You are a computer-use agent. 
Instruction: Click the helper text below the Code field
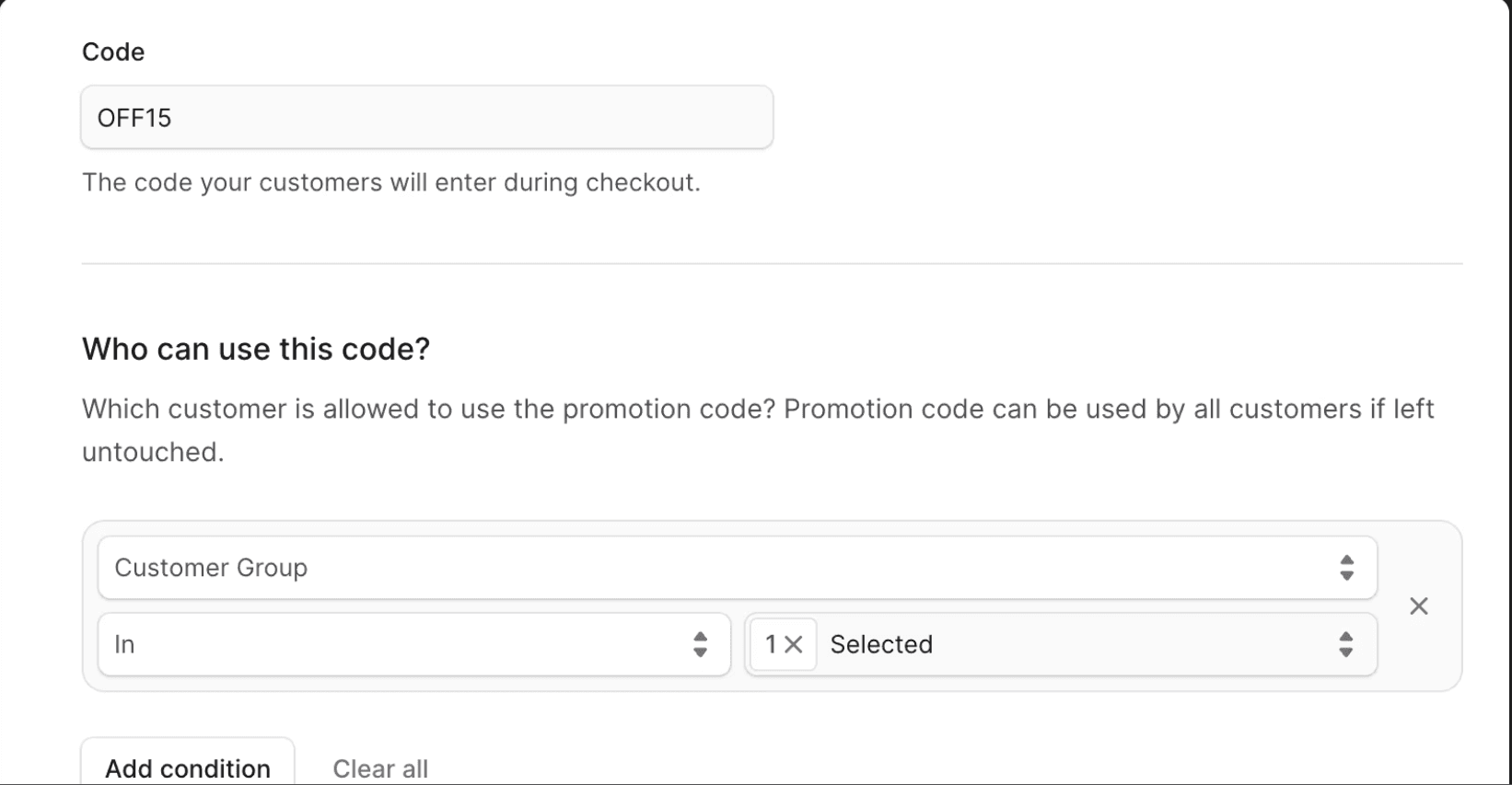click(x=390, y=182)
